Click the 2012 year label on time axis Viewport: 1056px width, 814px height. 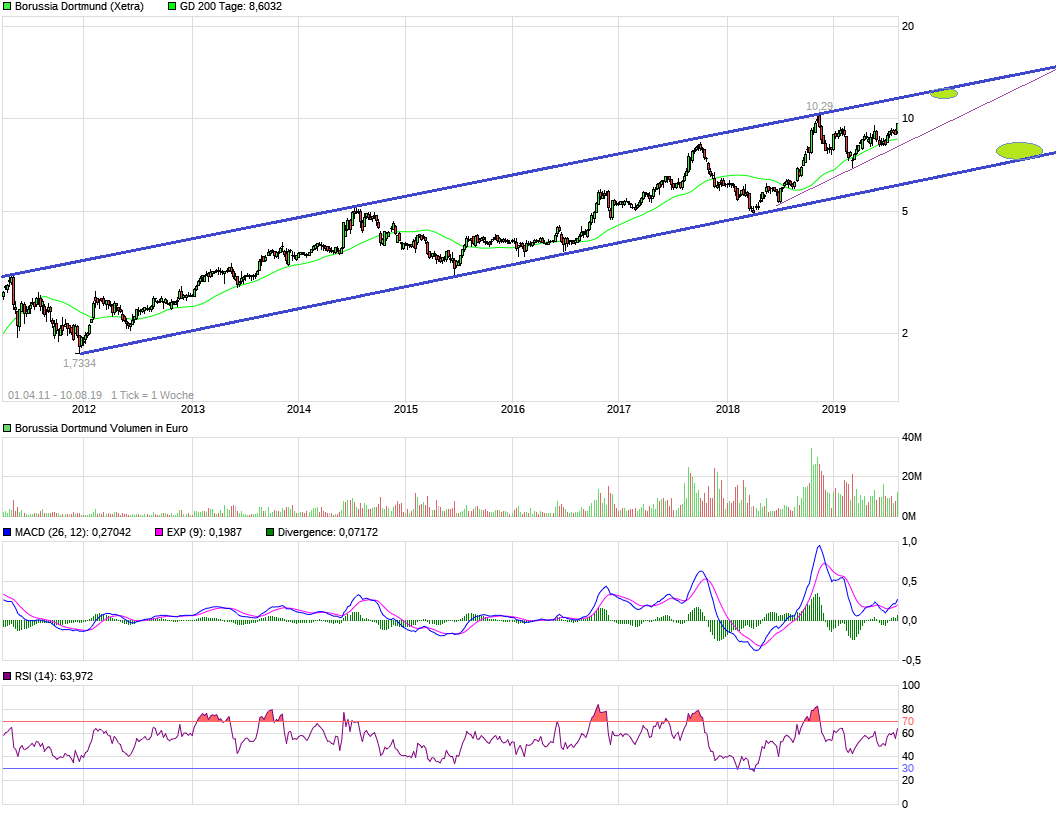[84, 409]
